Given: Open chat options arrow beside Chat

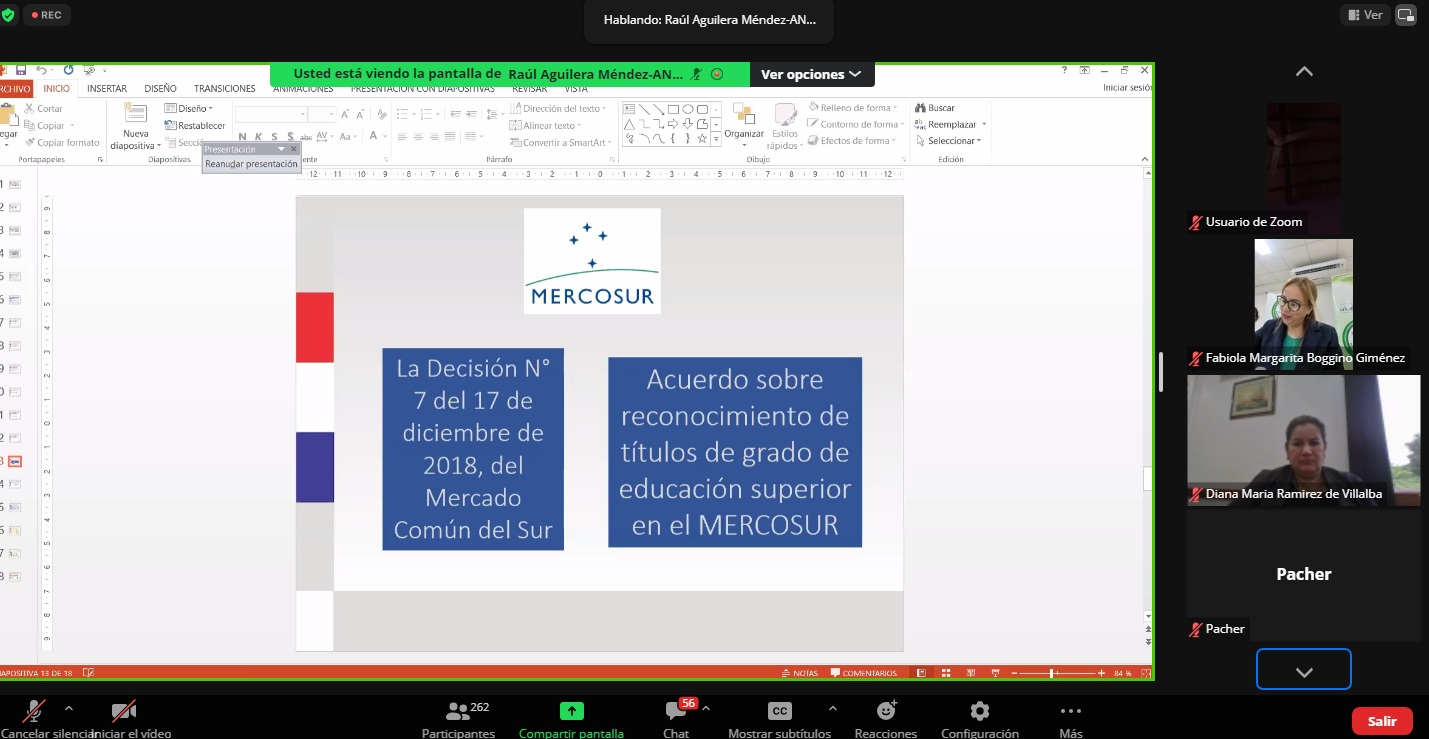Looking at the screenshot, I should click(706, 707).
